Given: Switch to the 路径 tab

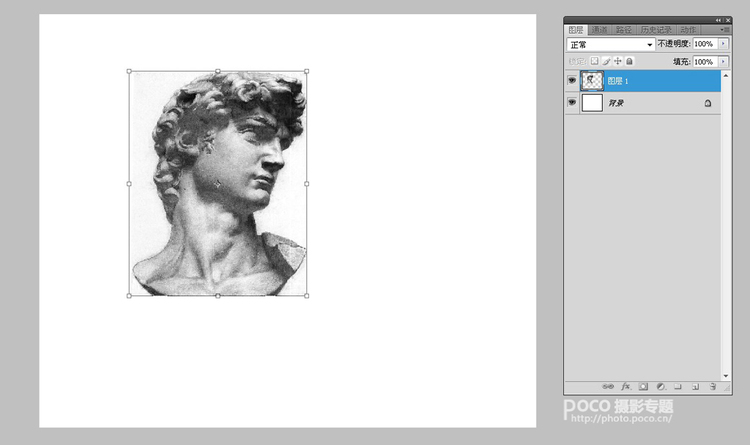Looking at the screenshot, I should pyautogui.click(x=623, y=30).
